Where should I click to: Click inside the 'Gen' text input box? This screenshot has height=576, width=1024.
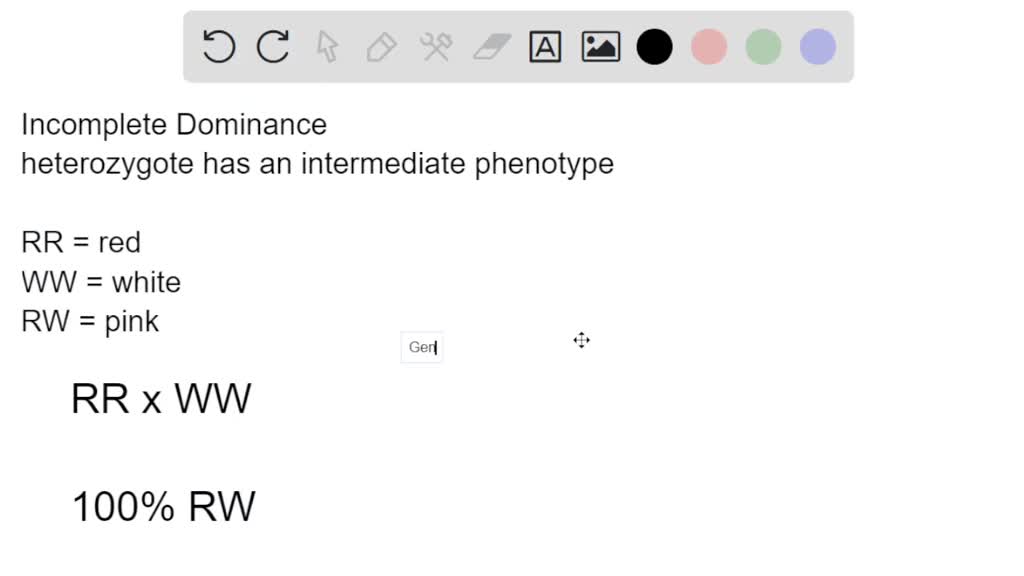click(421, 347)
